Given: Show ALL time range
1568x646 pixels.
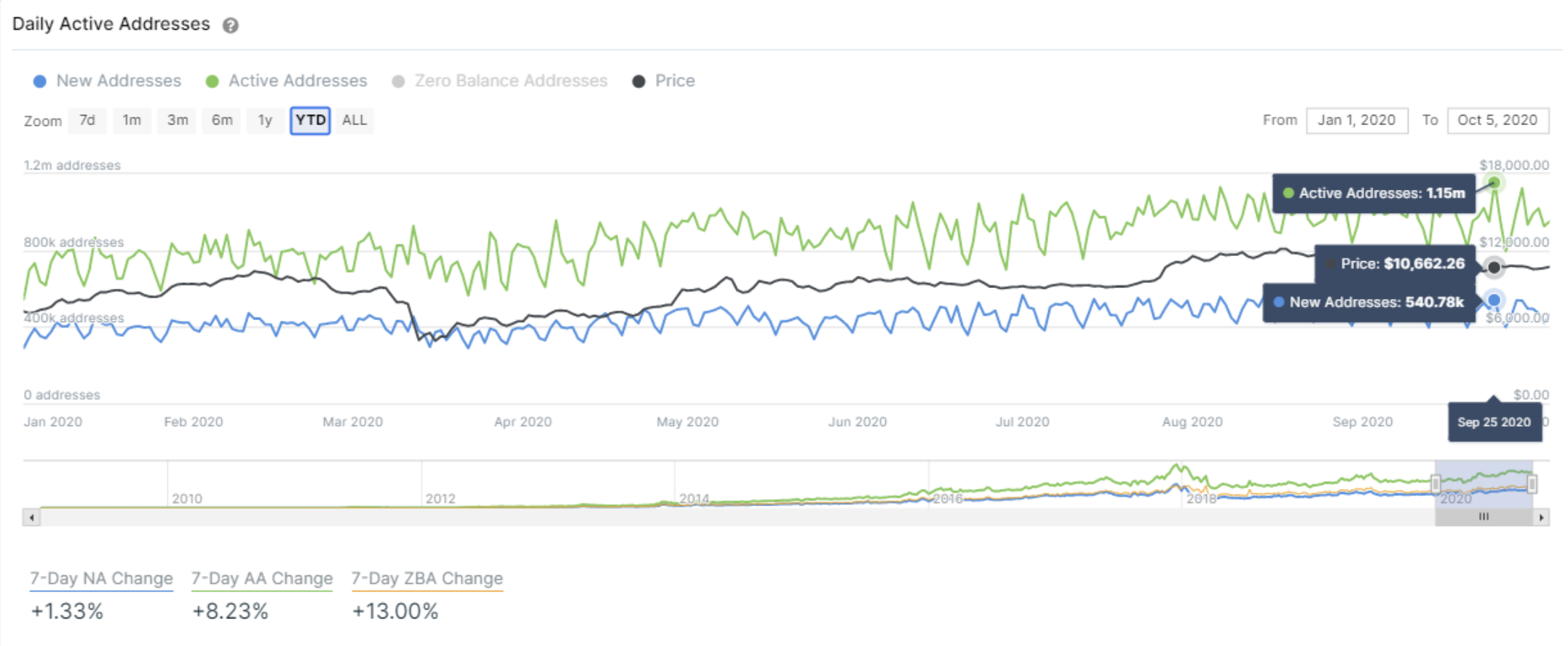Looking at the screenshot, I should 355,120.
